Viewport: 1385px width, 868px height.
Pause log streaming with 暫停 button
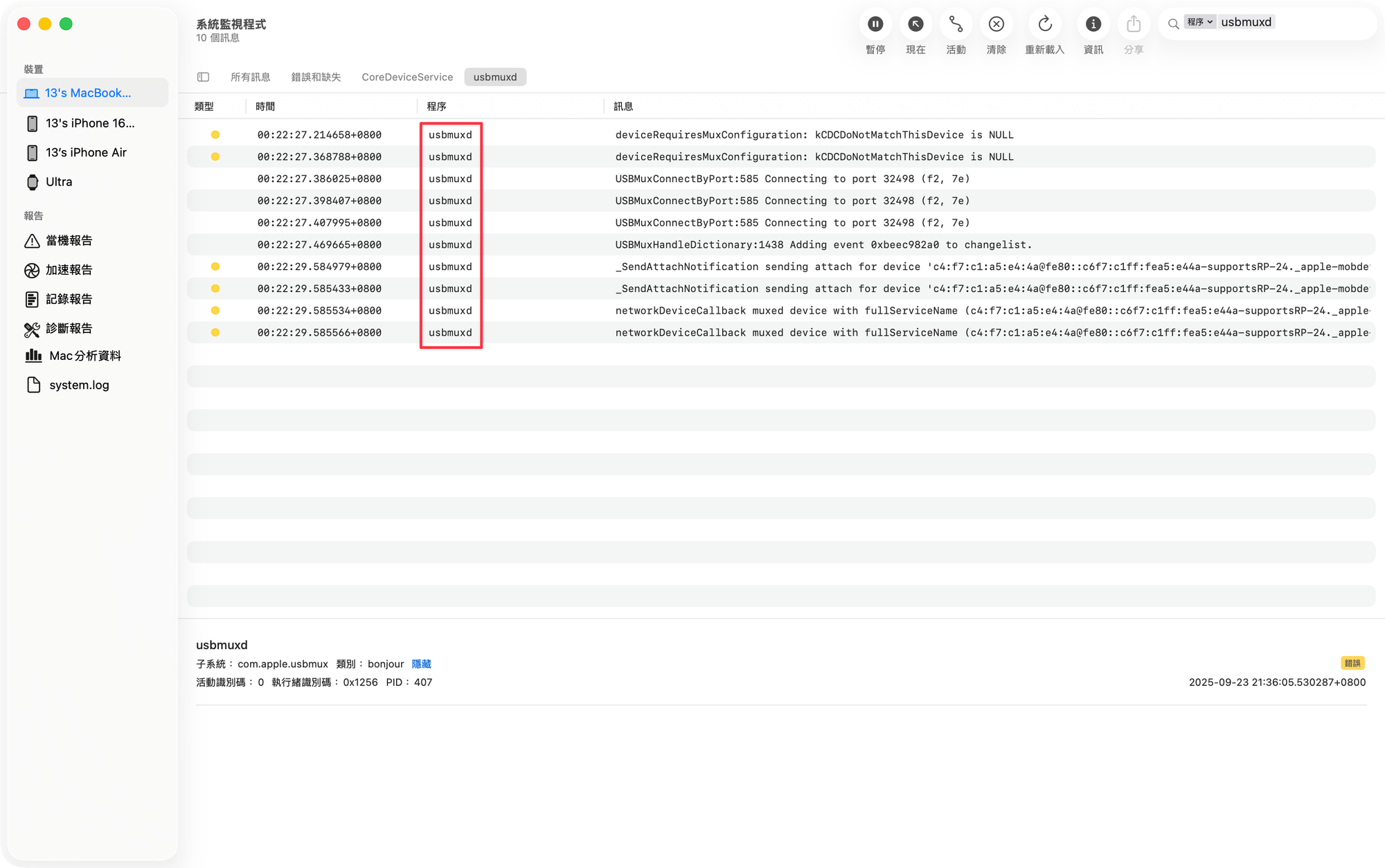tap(875, 25)
